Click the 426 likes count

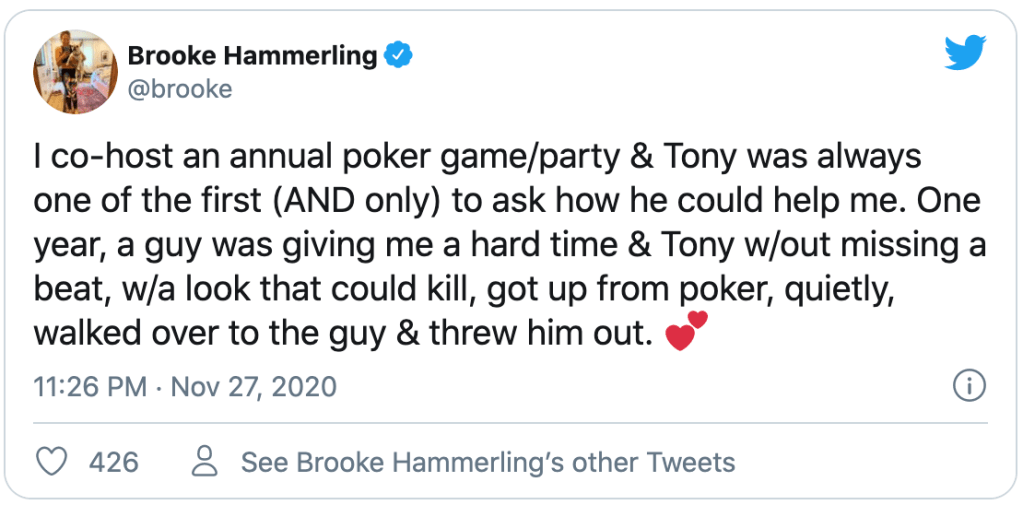[114, 462]
